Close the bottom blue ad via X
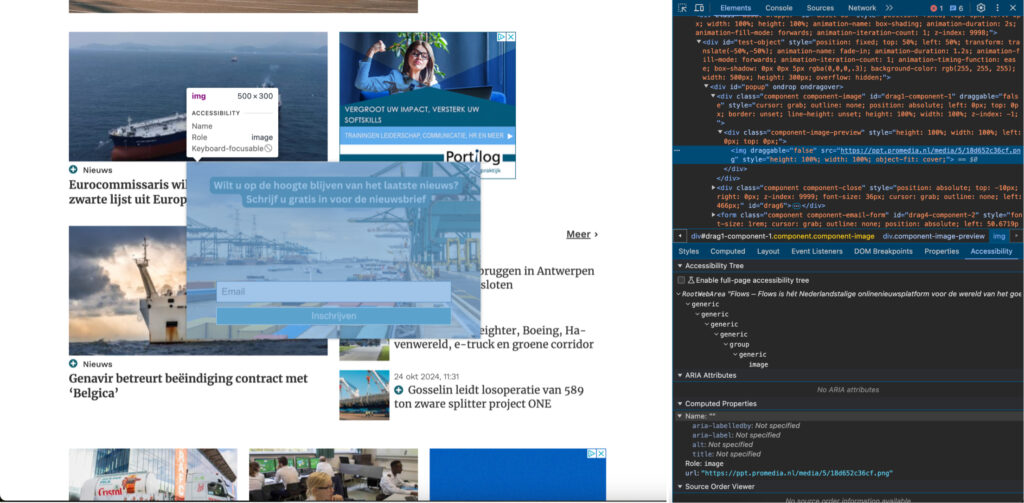 tap(601, 453)
